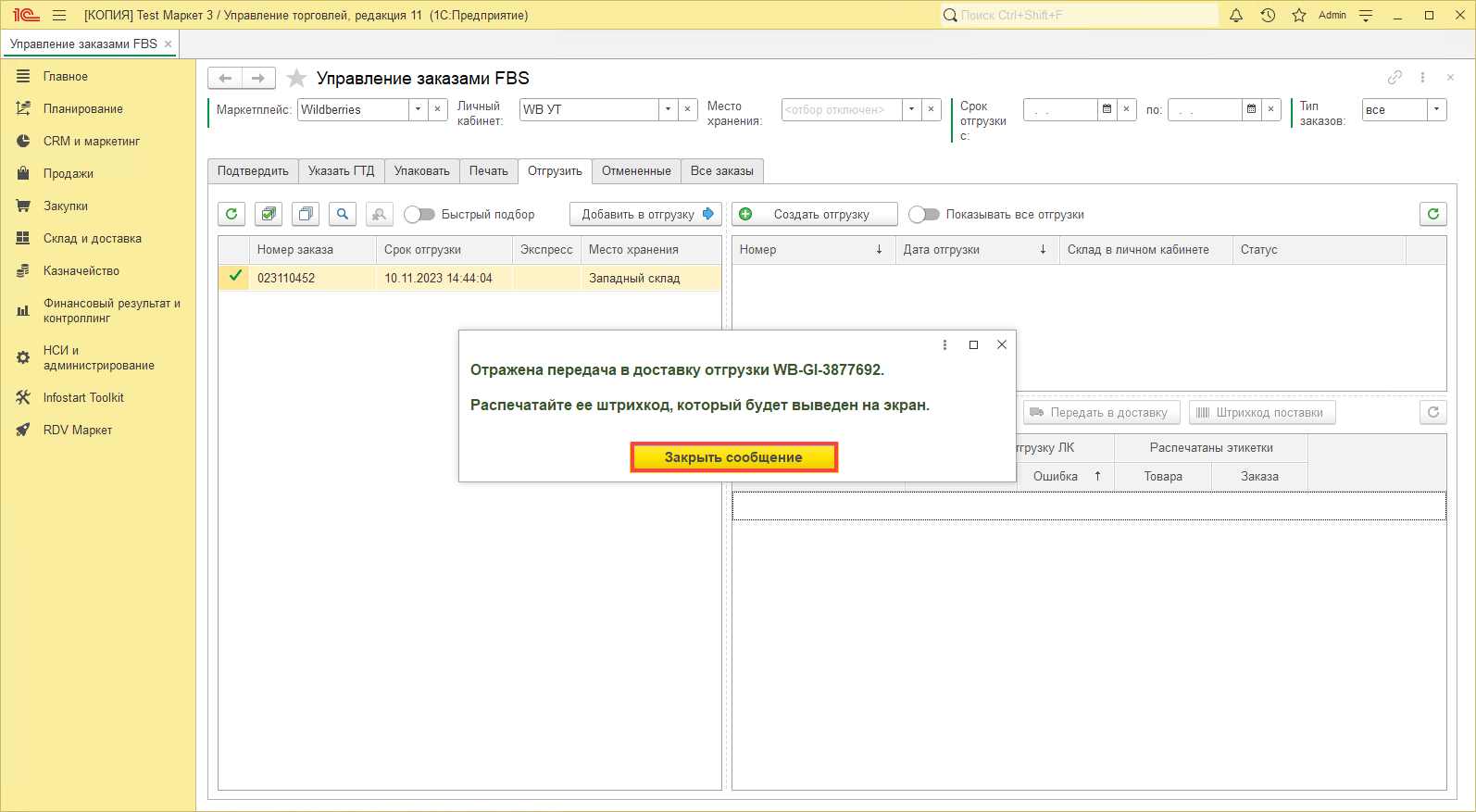Refresh the orders list on the left

coord(231,214)
